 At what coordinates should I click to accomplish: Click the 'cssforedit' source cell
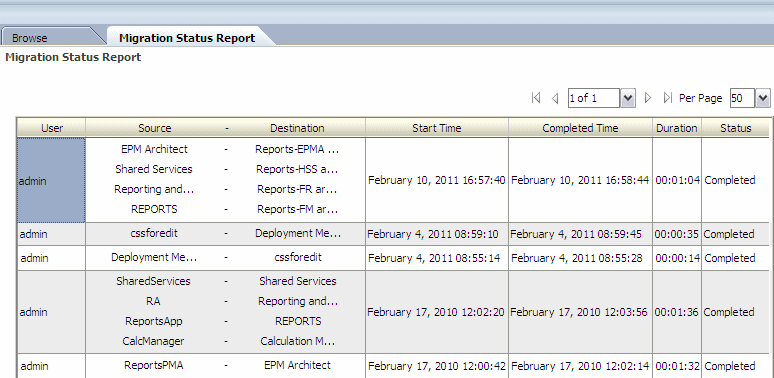click(x=155, y=233)
